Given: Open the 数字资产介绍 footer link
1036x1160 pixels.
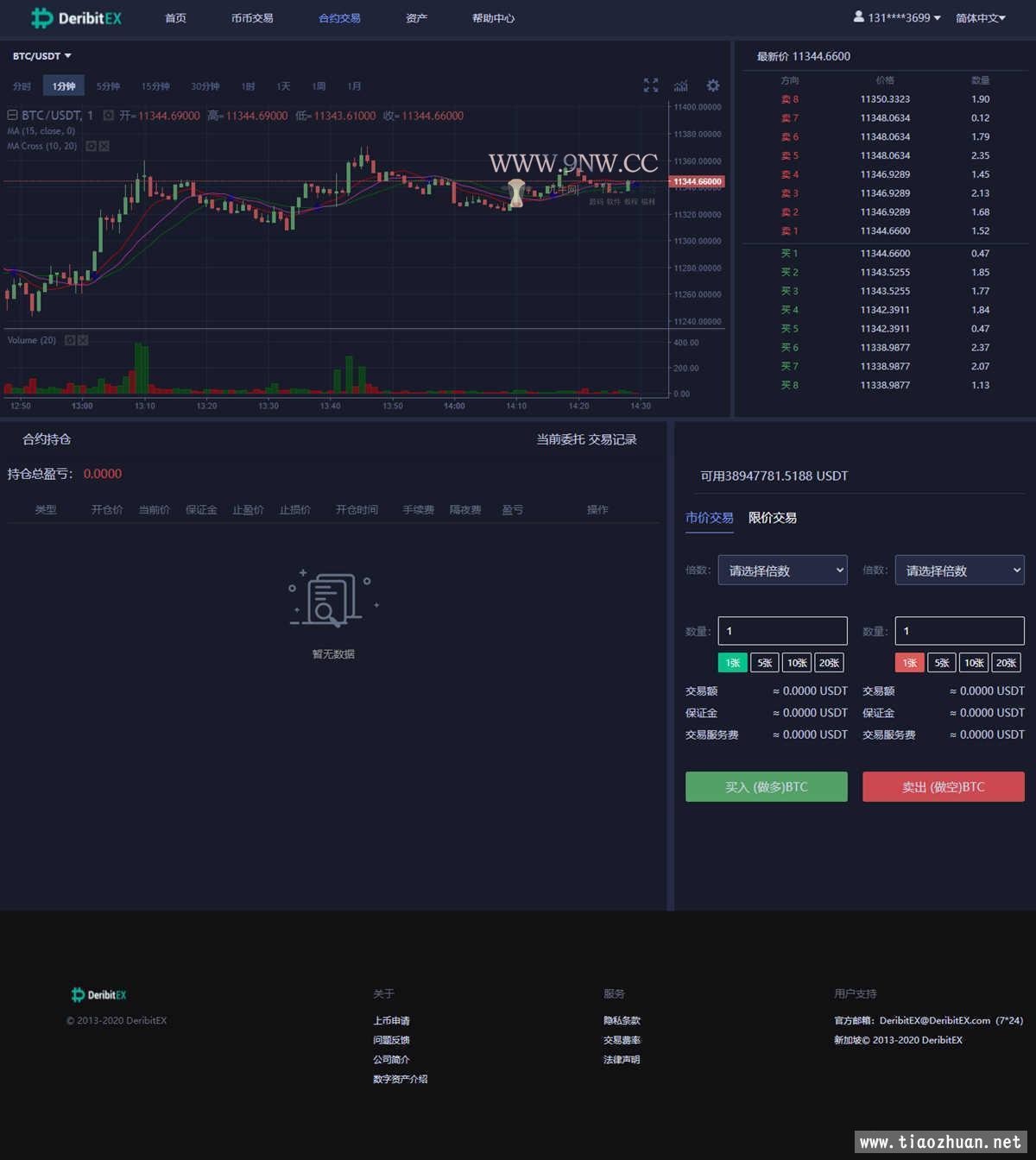Looking at the screenshot, I should 400,1079.
